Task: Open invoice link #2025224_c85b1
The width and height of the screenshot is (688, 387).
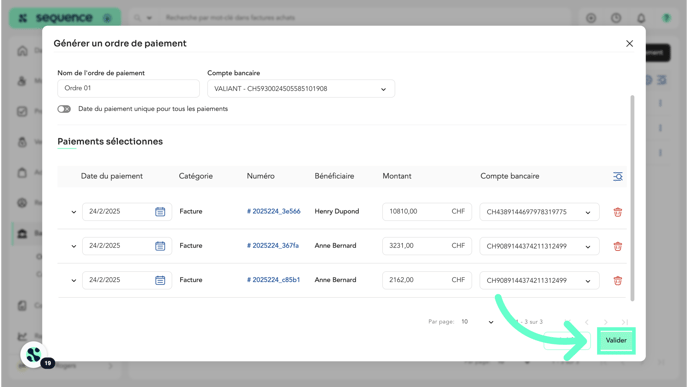Action: [273, 280]
